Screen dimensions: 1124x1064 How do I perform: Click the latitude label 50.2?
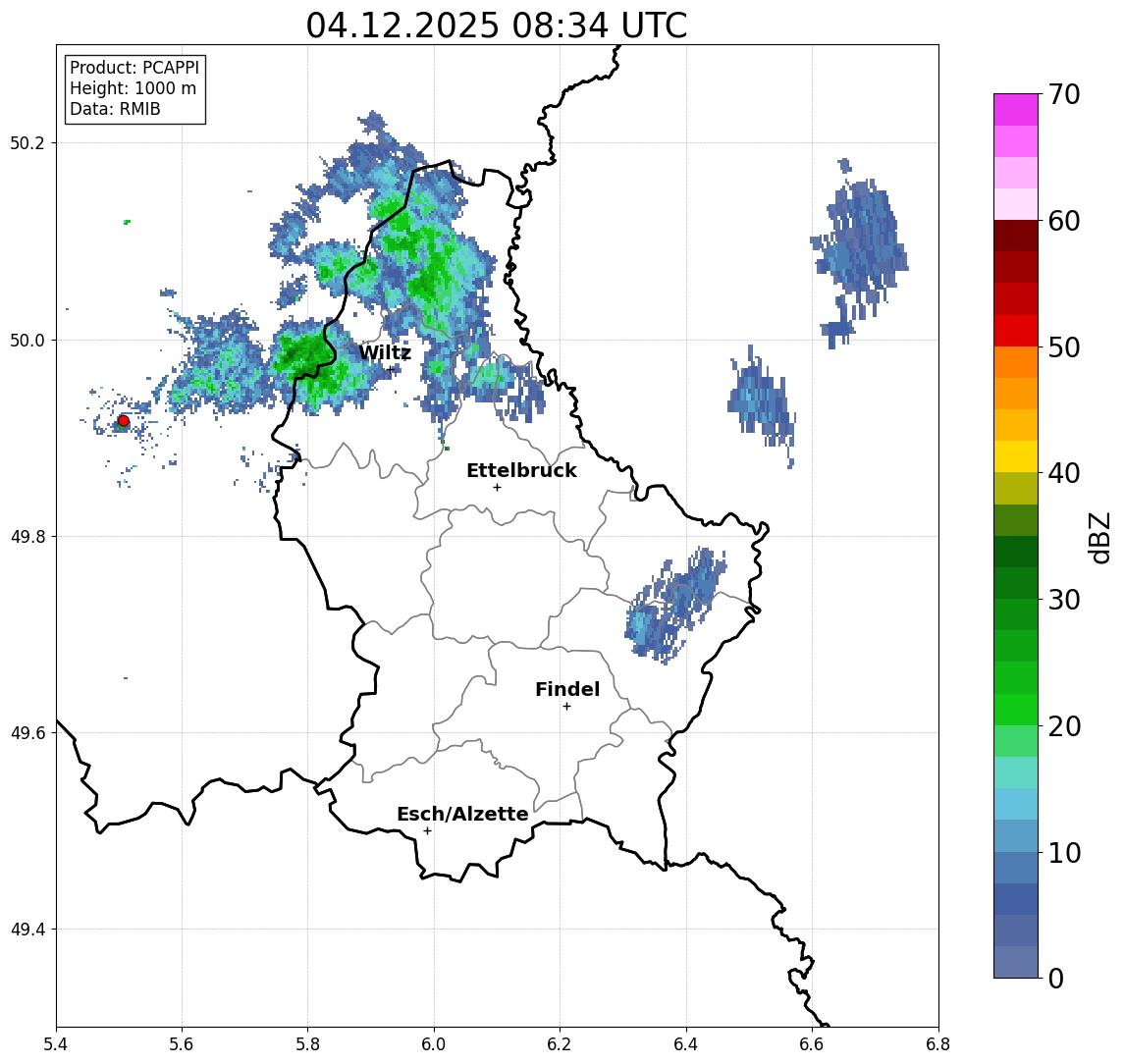coord(27,142)
